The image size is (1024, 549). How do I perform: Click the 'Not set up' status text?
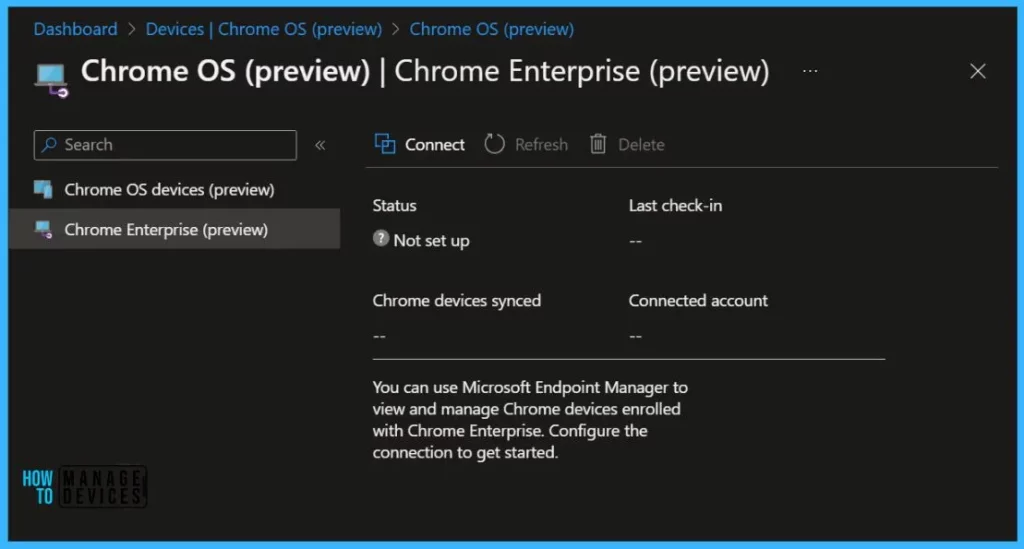431,240
